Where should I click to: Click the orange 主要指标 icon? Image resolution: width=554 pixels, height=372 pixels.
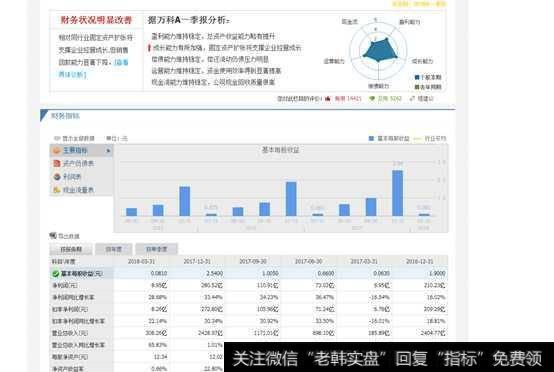pos(57,150)
